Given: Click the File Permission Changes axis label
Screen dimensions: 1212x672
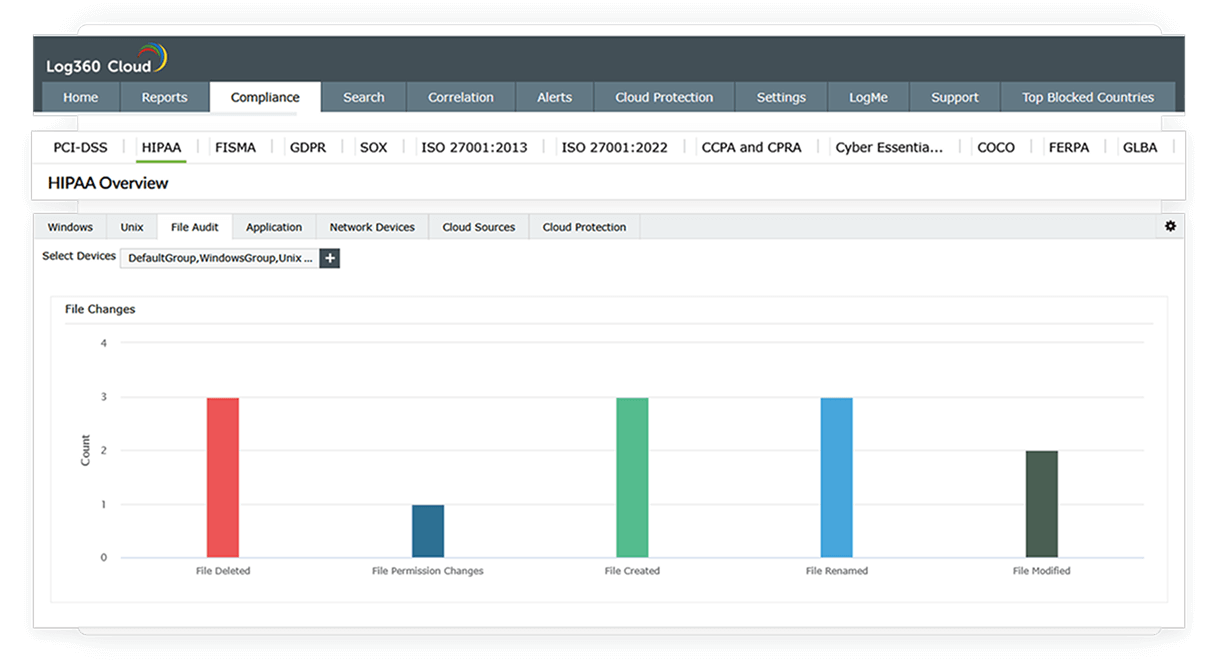Looking at the screenshot, I should click(x=428, y=571).
